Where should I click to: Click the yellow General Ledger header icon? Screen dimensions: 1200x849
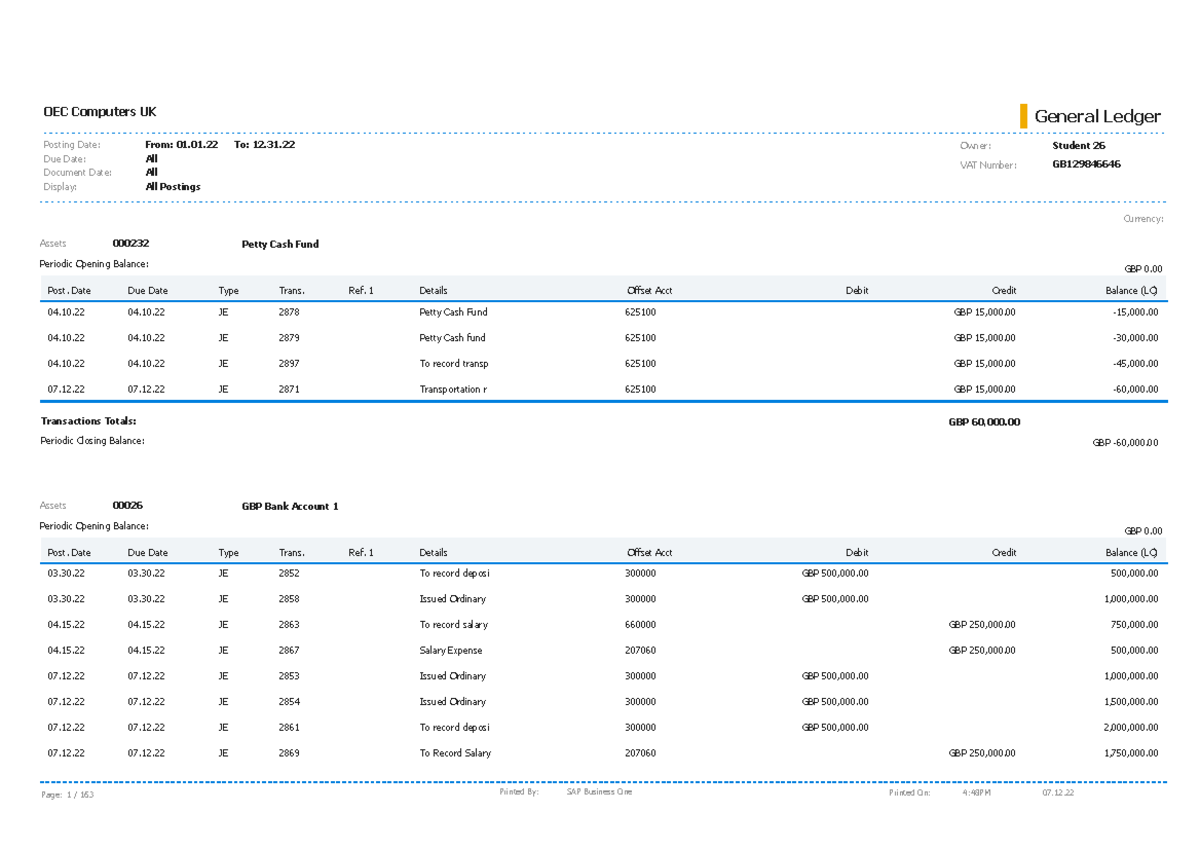(1022, 116)
